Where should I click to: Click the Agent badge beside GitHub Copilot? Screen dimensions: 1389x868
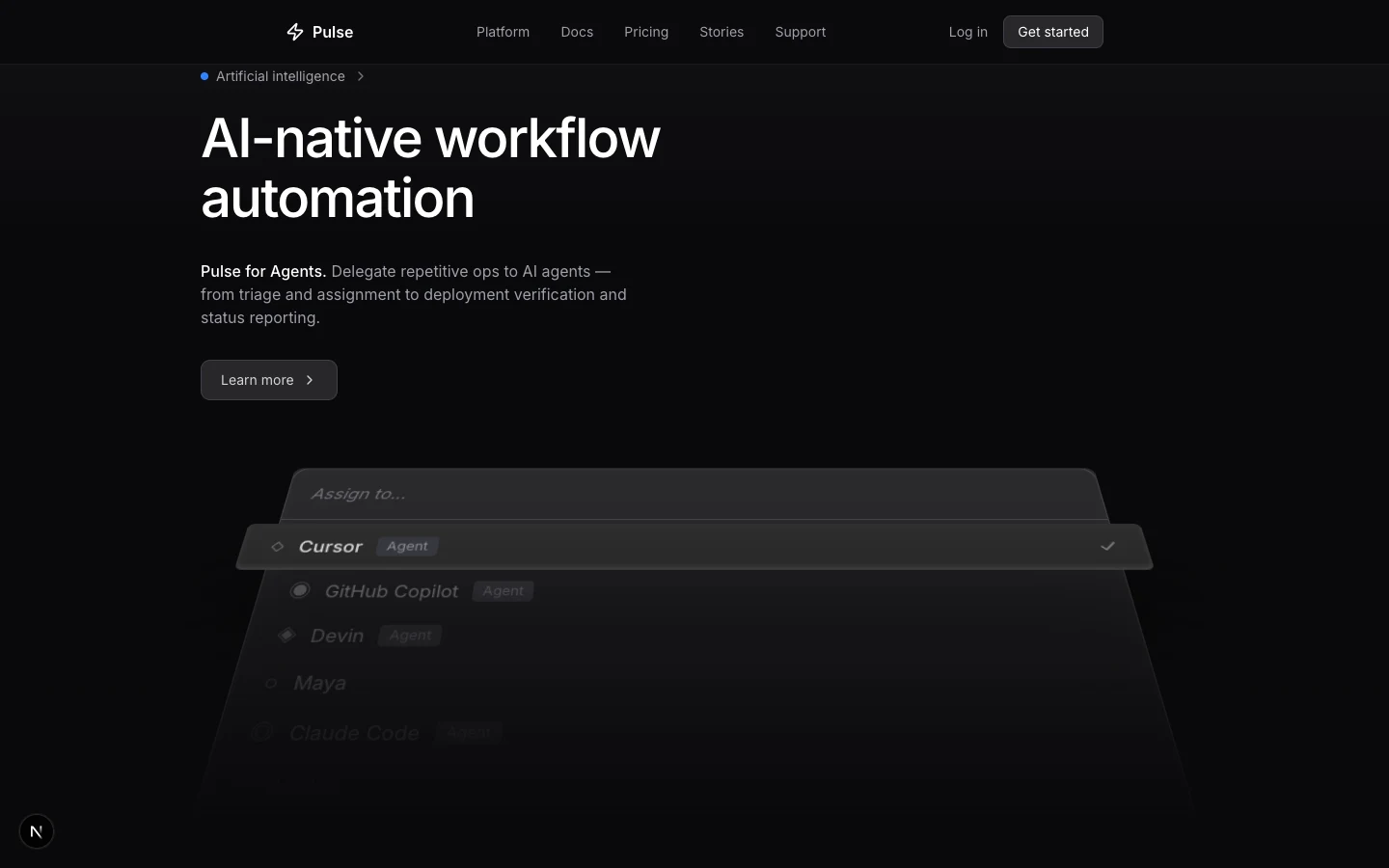(x=504, y=590)
